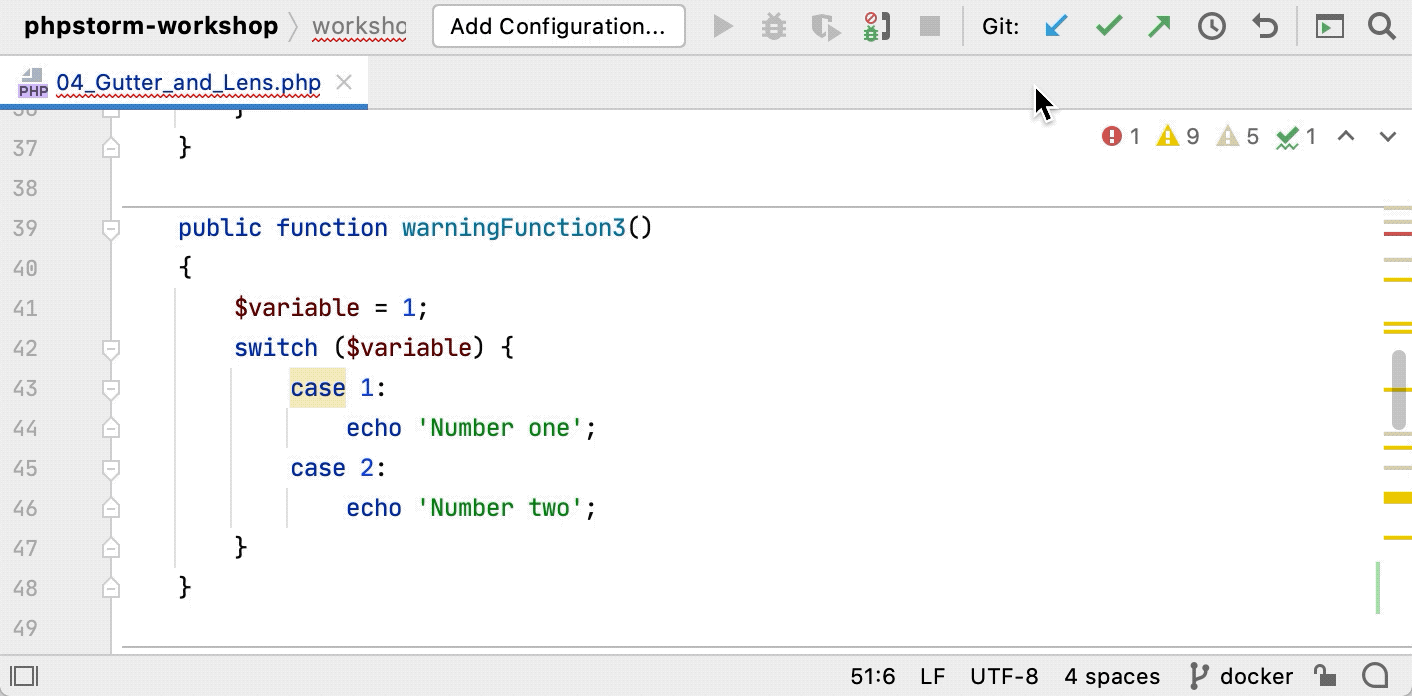Run with coverage using the coverage icon
This screenshot has width=1412, height=696.
tap(825, 26)
